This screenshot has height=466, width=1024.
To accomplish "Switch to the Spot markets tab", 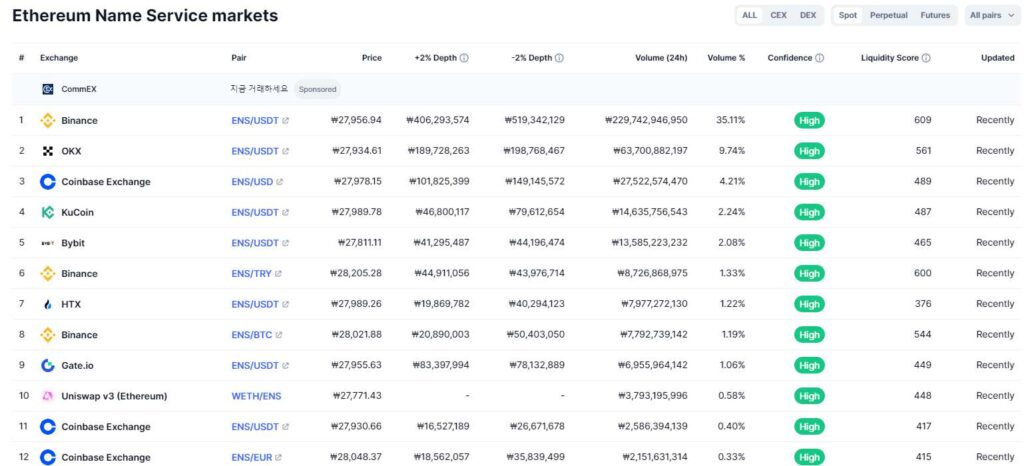I will tap(848, 15).
